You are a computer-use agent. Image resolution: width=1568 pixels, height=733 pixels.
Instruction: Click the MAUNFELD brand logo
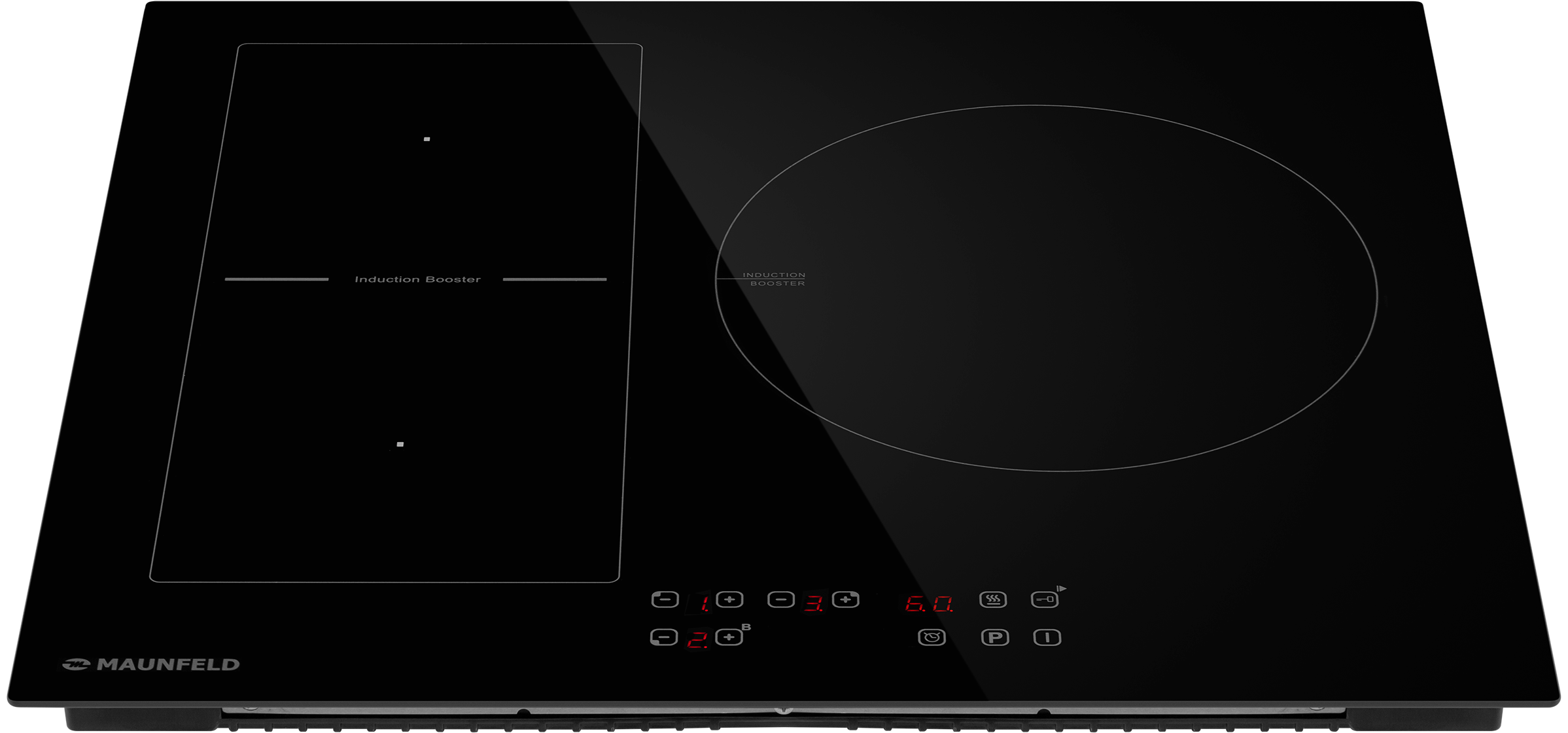click(151, 664)
